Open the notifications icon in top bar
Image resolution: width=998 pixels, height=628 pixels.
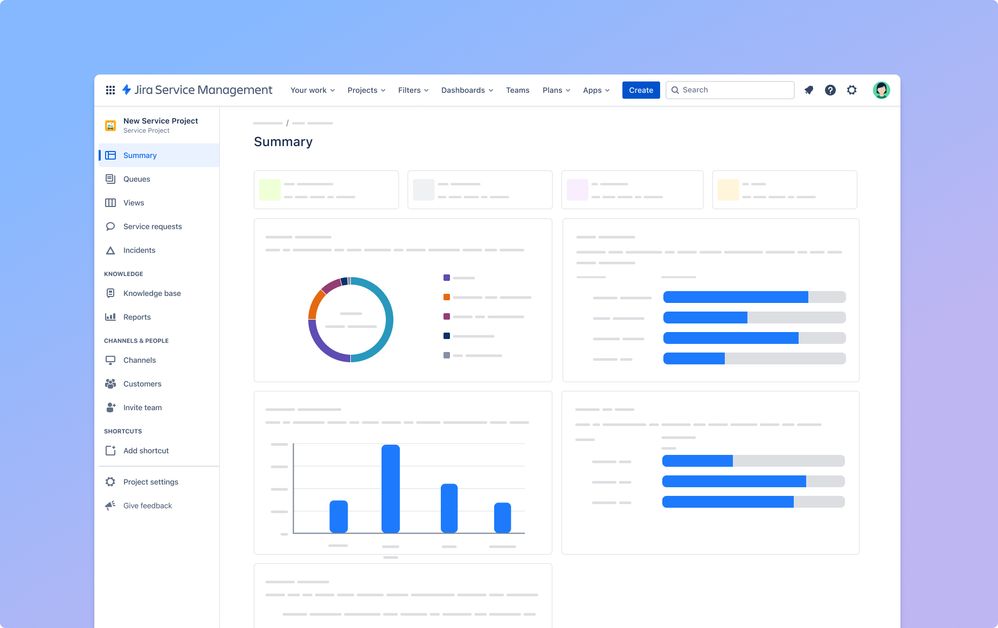(x=809, y=90)
